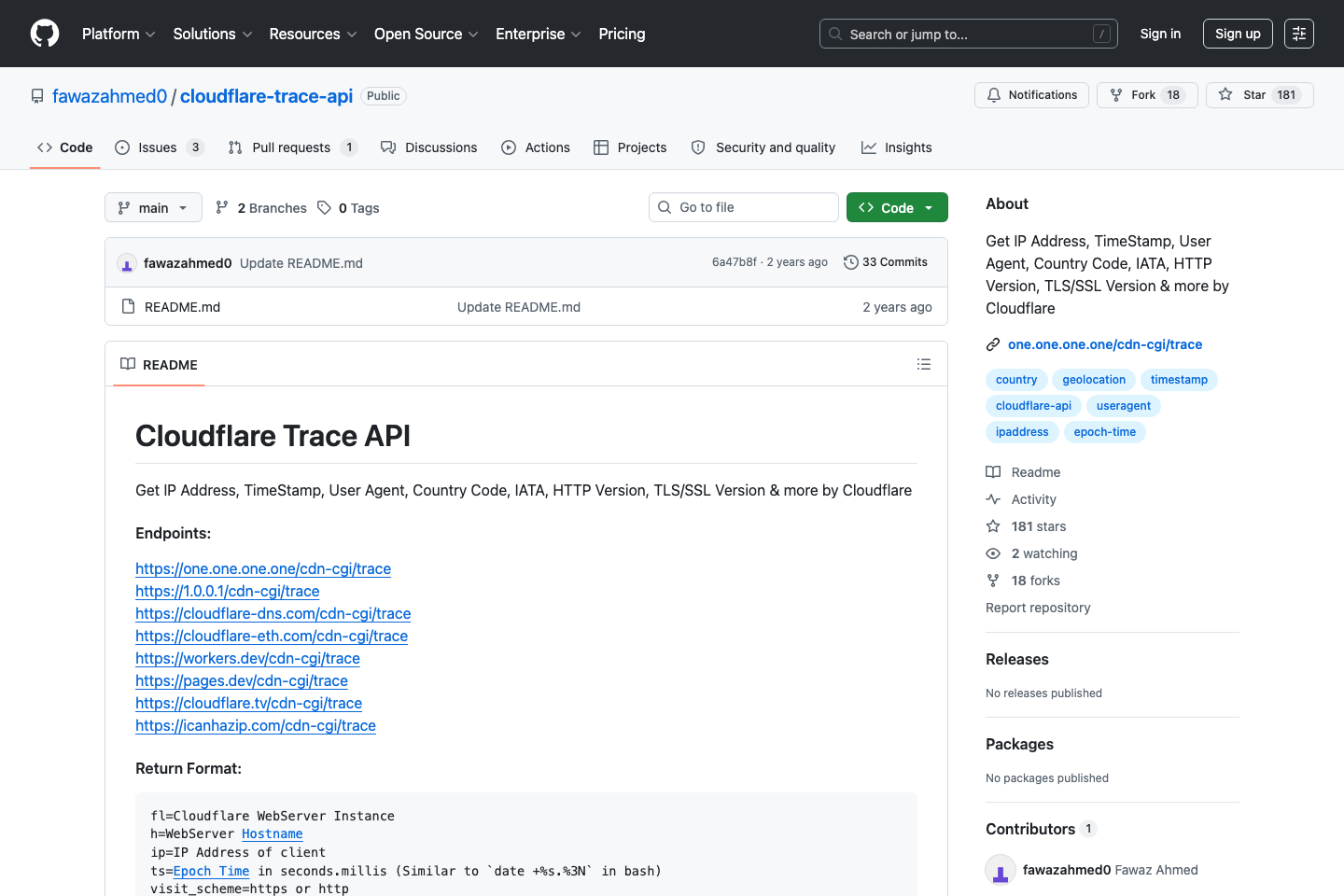
Task: Open the country topic tag
Action: point(1015,379)
